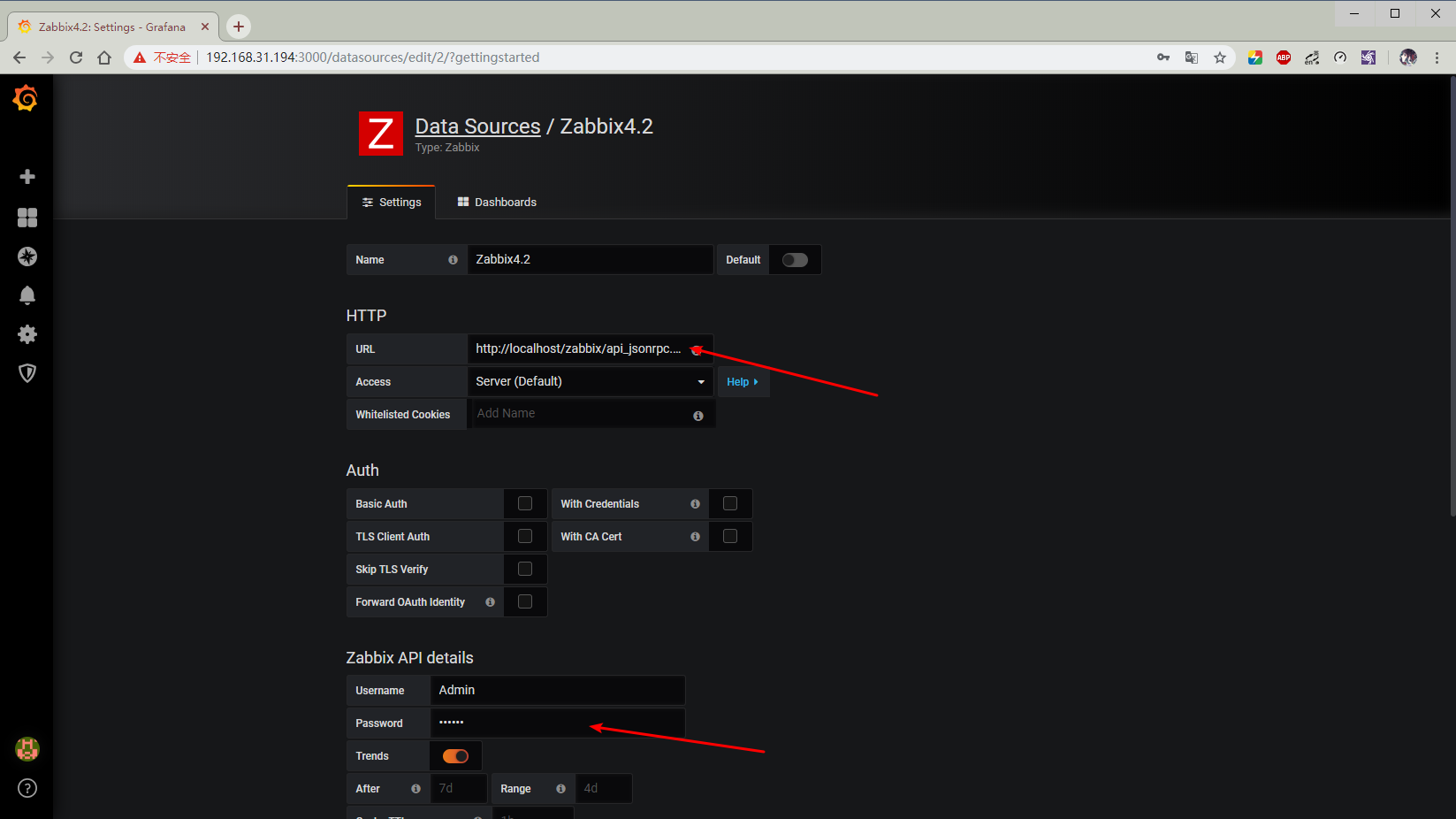The width and height of the screenshot is (1456, 819).
Task: Click the Range field showing 4d
Action: click(x=603, y=789)
